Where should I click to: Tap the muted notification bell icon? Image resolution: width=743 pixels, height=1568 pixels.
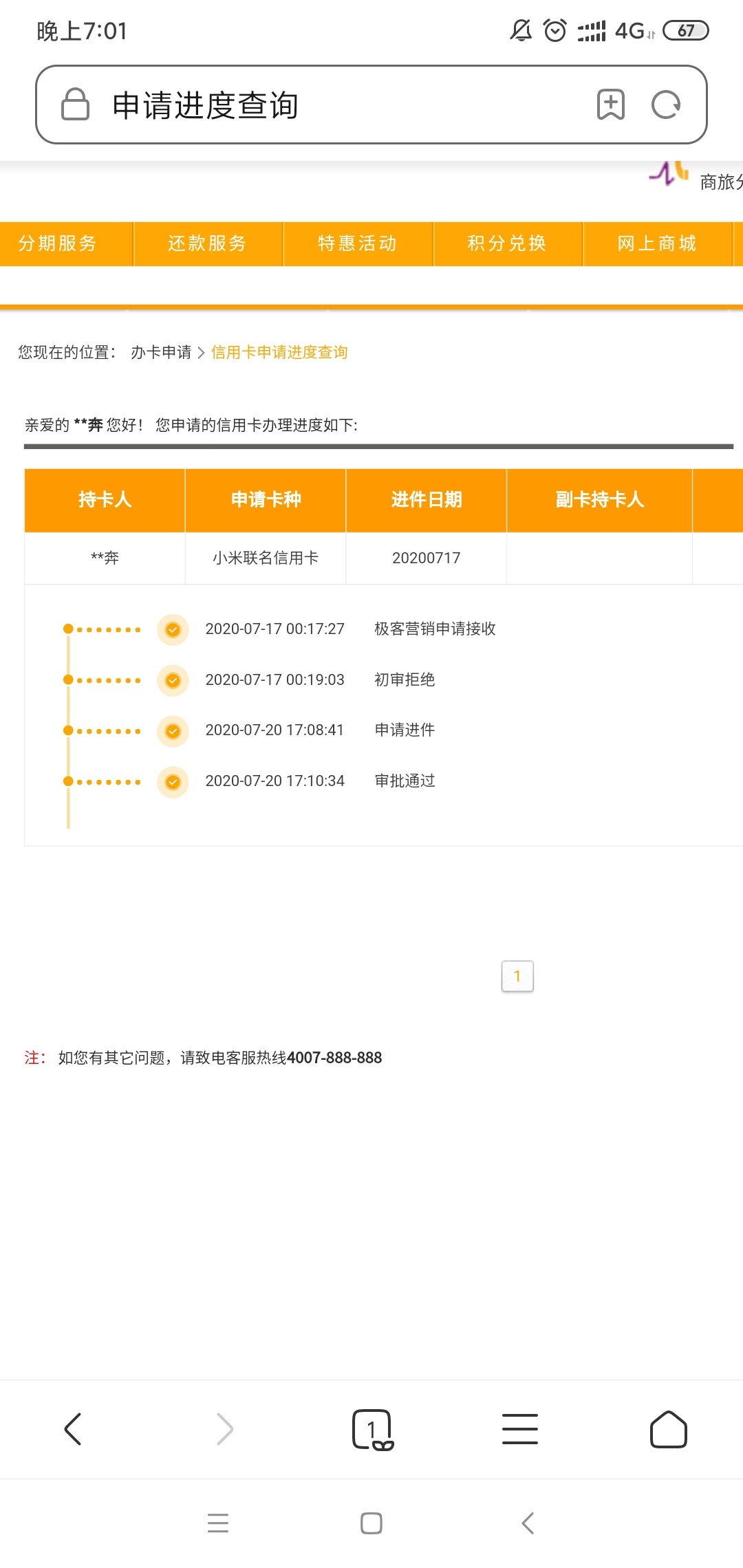click(521, 30)
